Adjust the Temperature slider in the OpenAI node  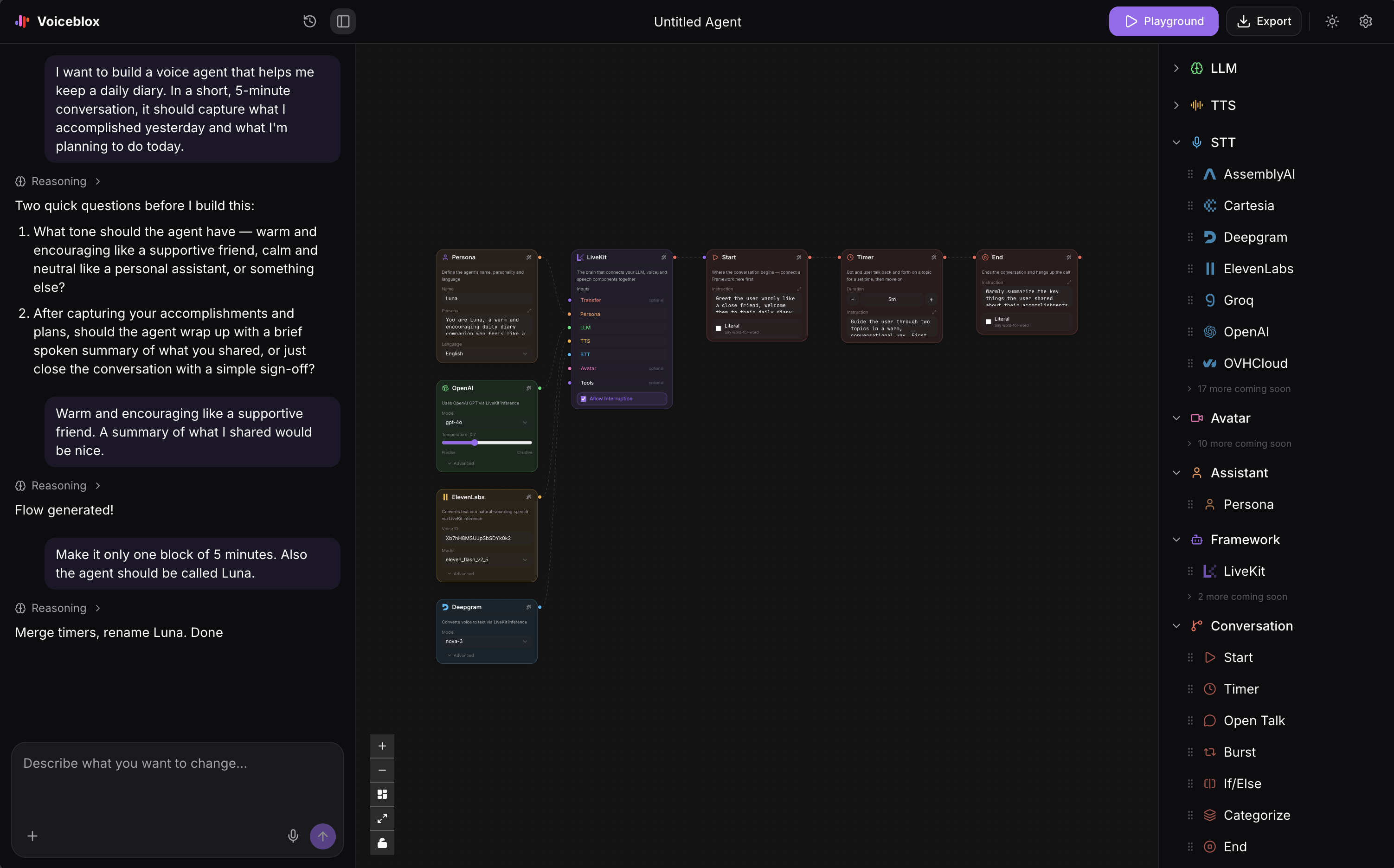pos(475,443)
